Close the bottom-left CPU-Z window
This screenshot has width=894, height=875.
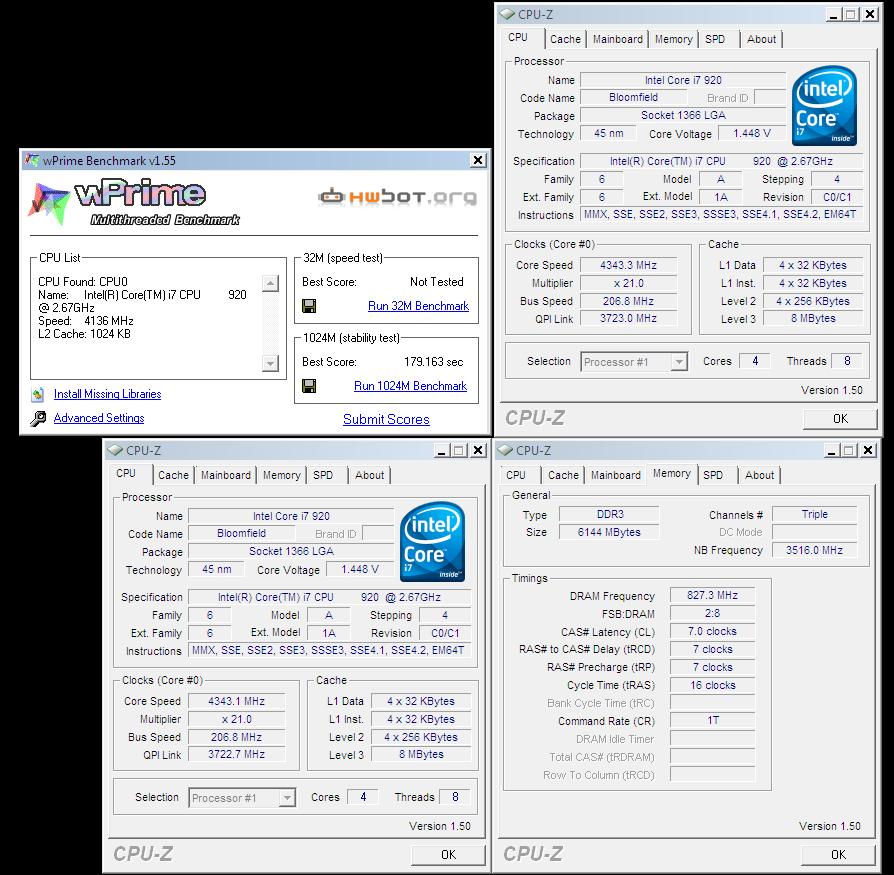pos(478,450)
